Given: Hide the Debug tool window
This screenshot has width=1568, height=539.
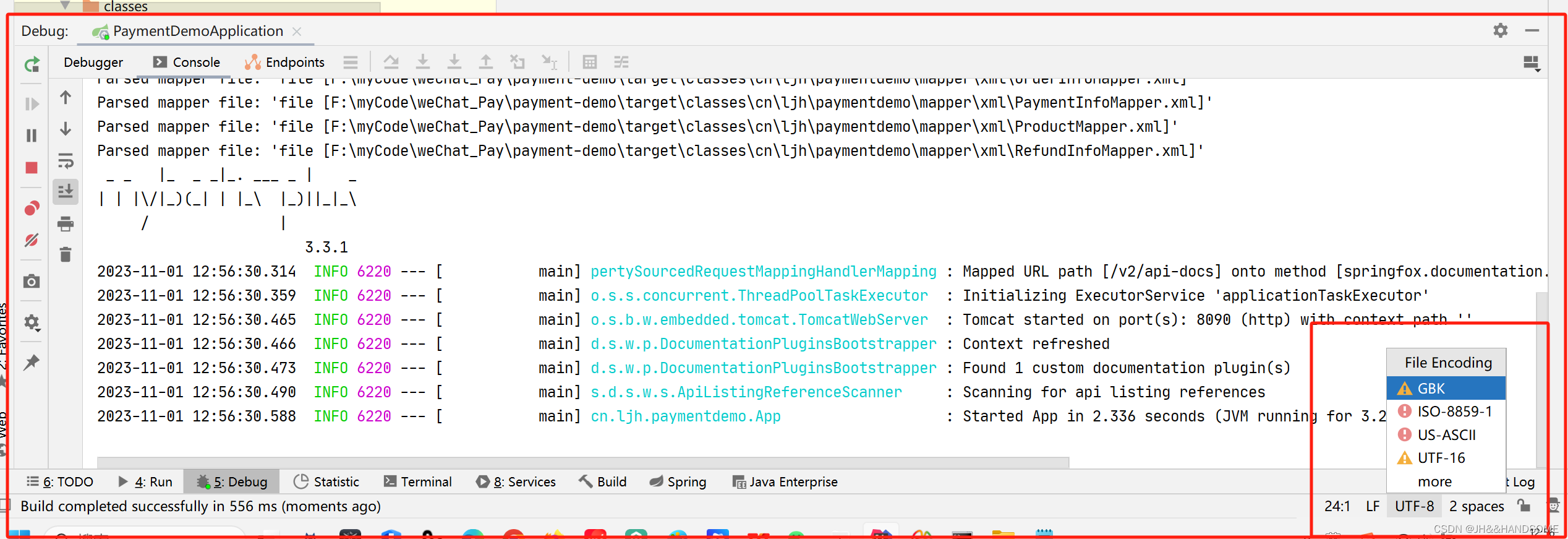Looking at the screenshot, I should [x=1532, y=30].
